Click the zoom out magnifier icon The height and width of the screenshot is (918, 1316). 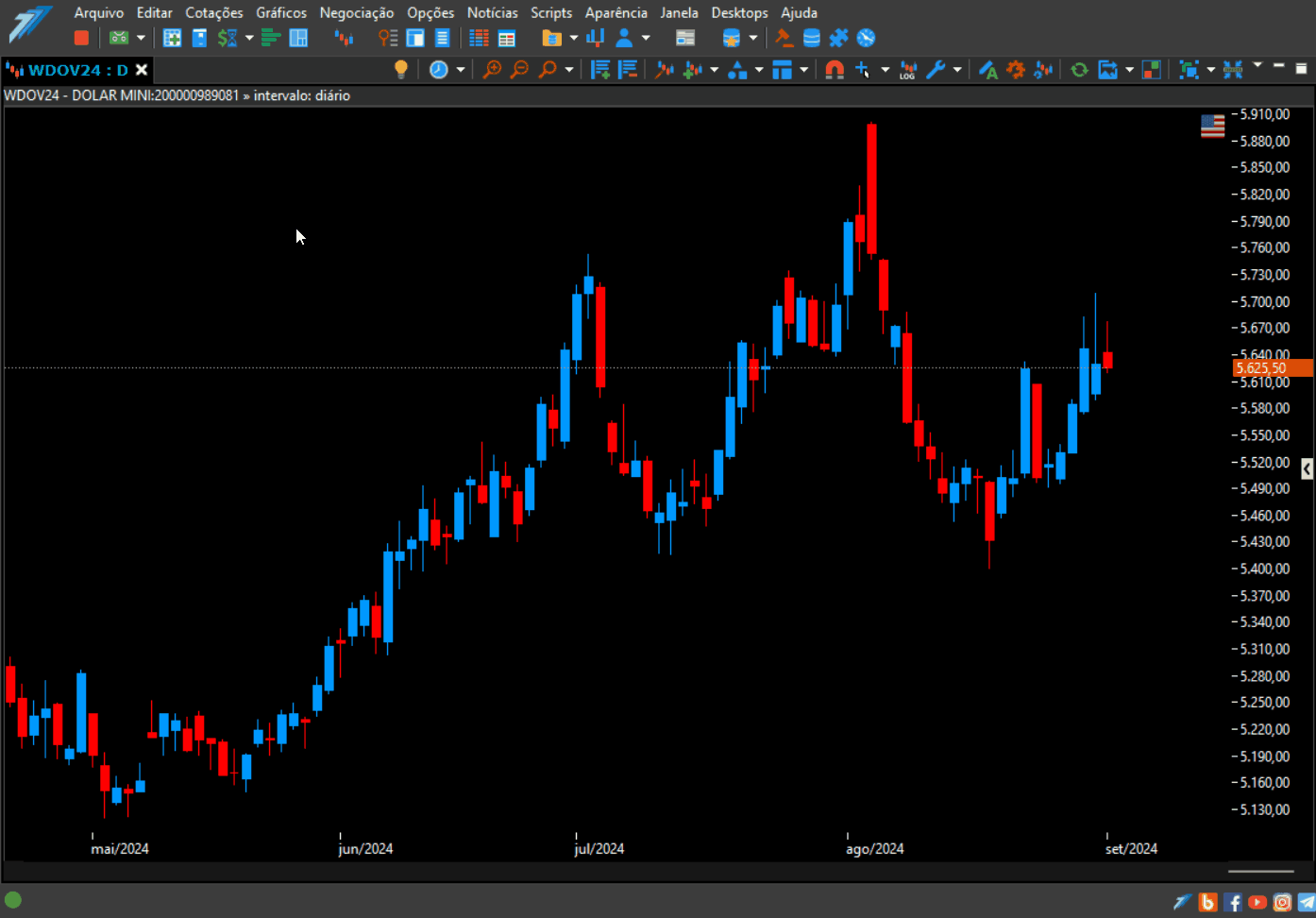[519, 69]
